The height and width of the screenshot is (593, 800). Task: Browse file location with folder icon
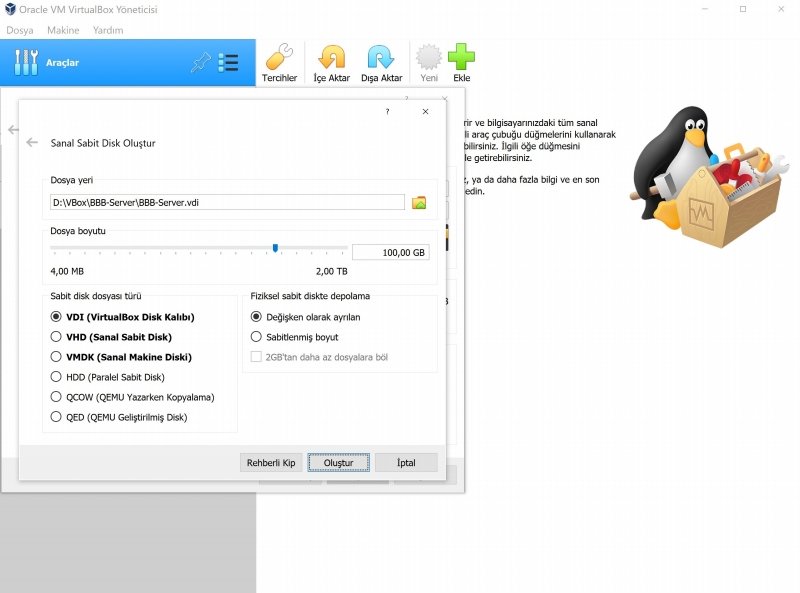pyautogui.click(x=419, y=202)
